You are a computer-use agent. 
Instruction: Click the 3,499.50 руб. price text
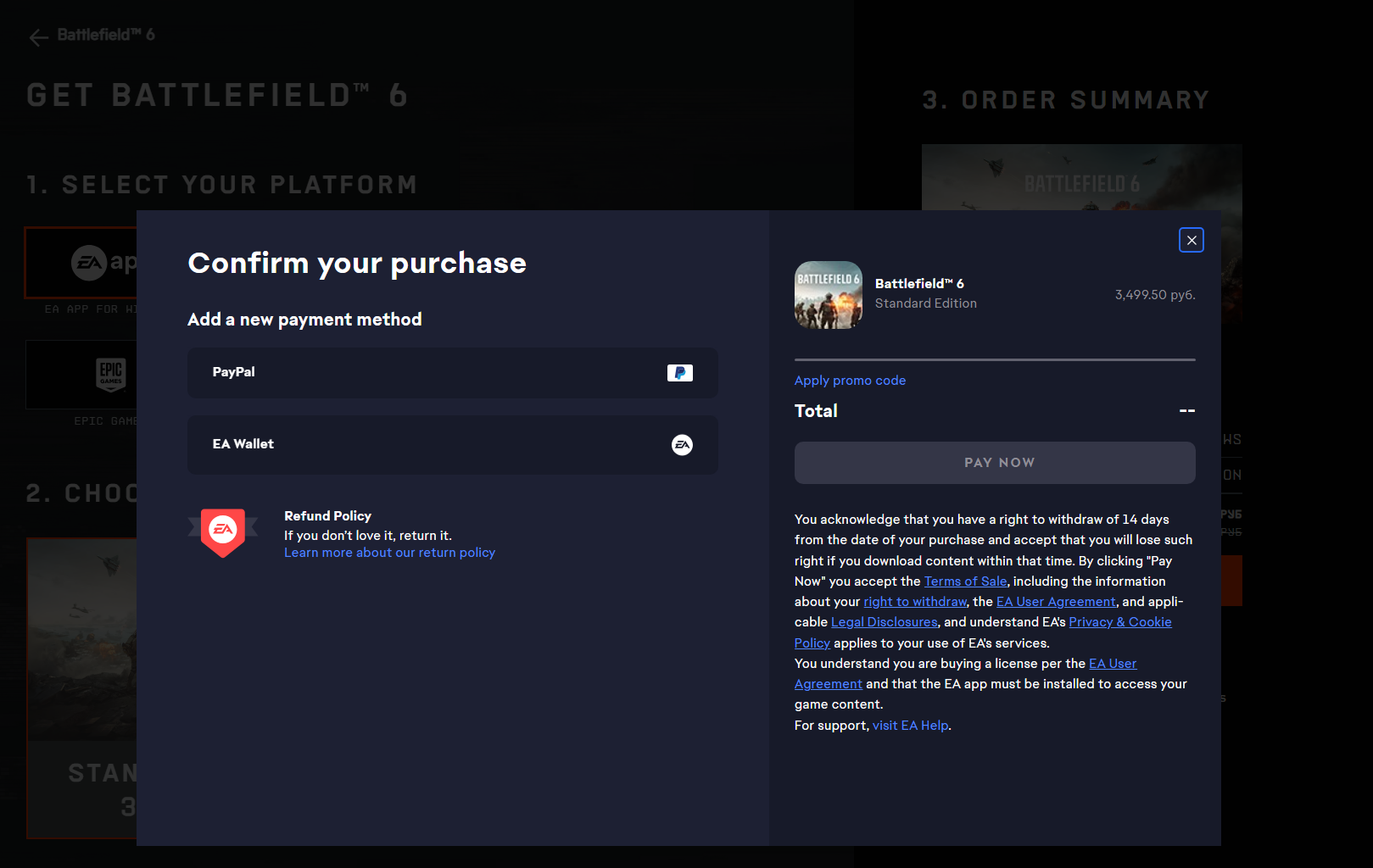click(1155, 295)
